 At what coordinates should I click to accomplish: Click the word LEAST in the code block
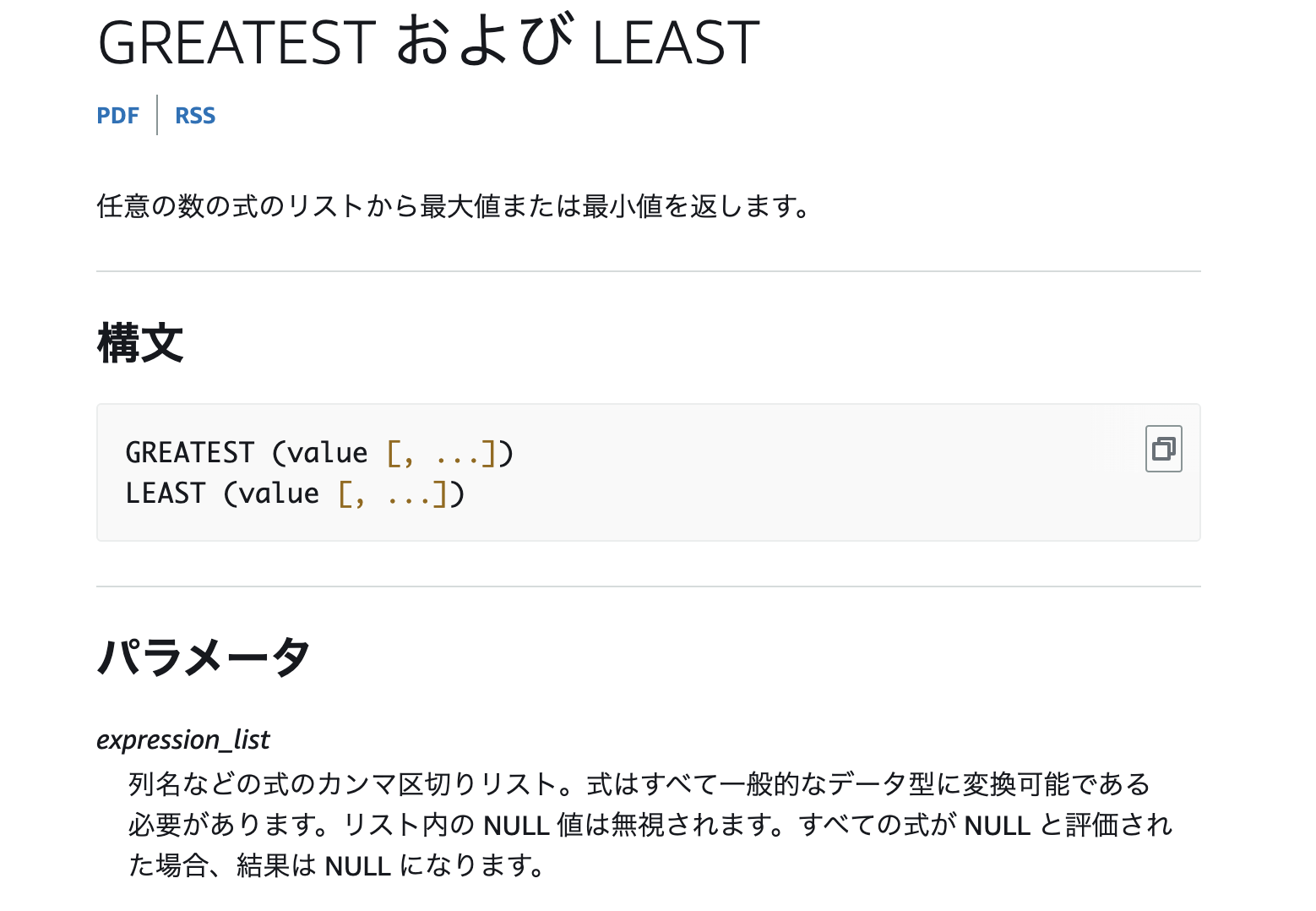[x=166, y=494]
